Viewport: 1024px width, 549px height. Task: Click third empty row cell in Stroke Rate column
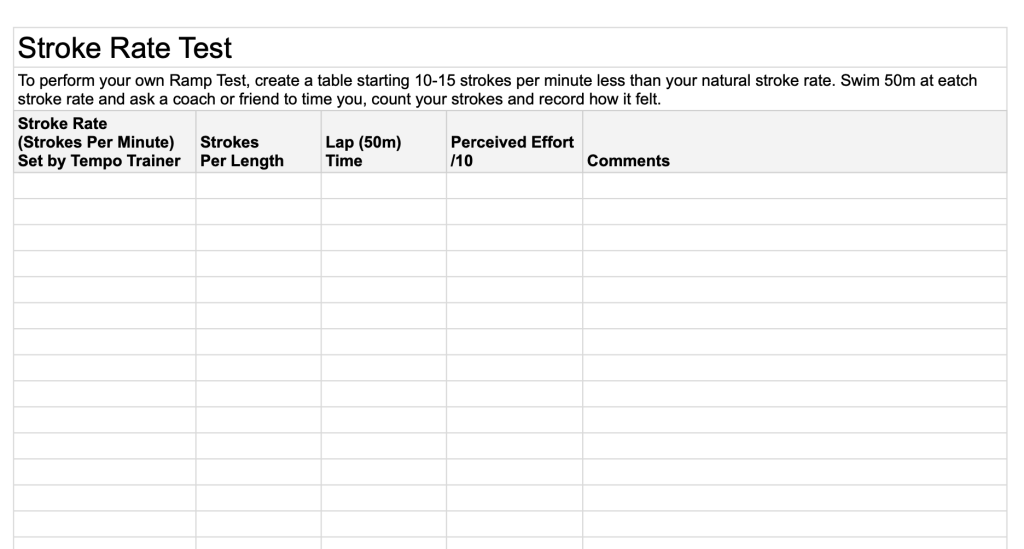click(x=104, y=238)
